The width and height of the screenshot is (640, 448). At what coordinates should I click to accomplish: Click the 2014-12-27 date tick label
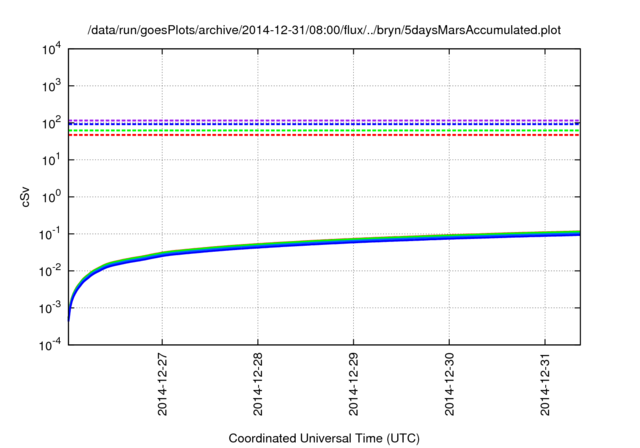point(162,384)
